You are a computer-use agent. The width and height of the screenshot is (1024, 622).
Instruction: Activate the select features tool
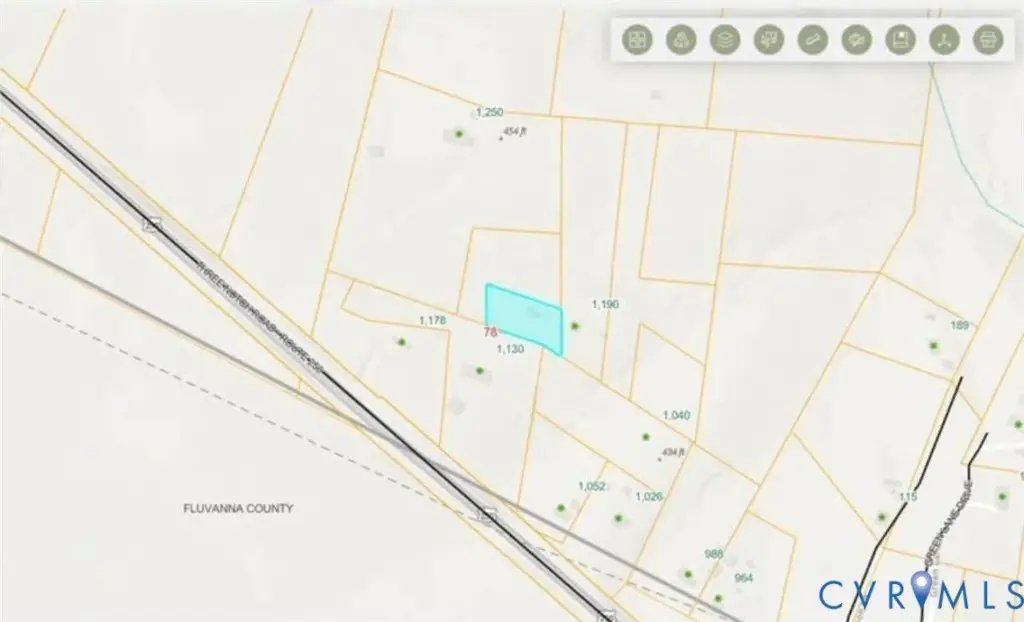coord(769,40)
